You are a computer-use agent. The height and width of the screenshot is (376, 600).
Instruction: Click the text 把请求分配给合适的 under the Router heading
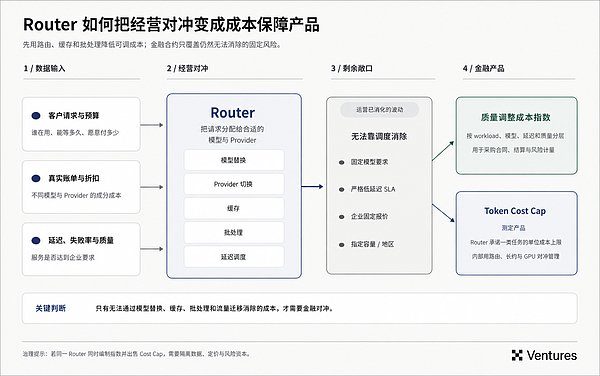(x=232, y=129)
